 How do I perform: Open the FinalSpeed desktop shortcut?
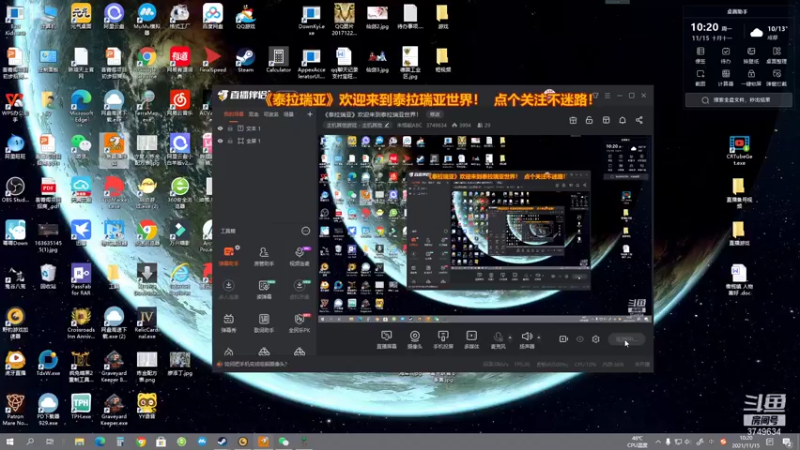[213, 61]
